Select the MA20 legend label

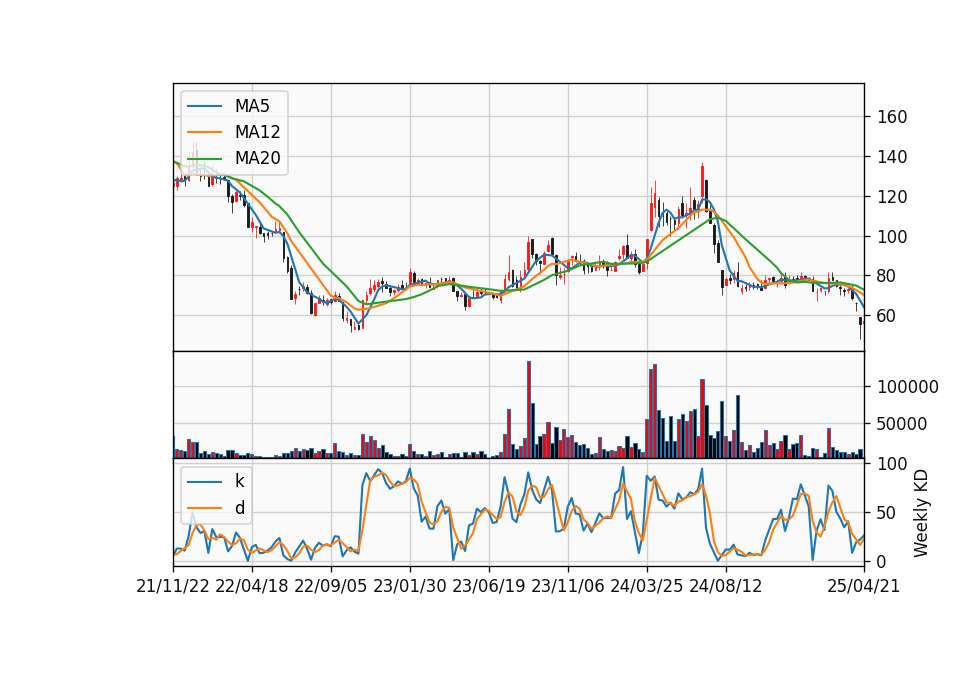coord(257,158)
